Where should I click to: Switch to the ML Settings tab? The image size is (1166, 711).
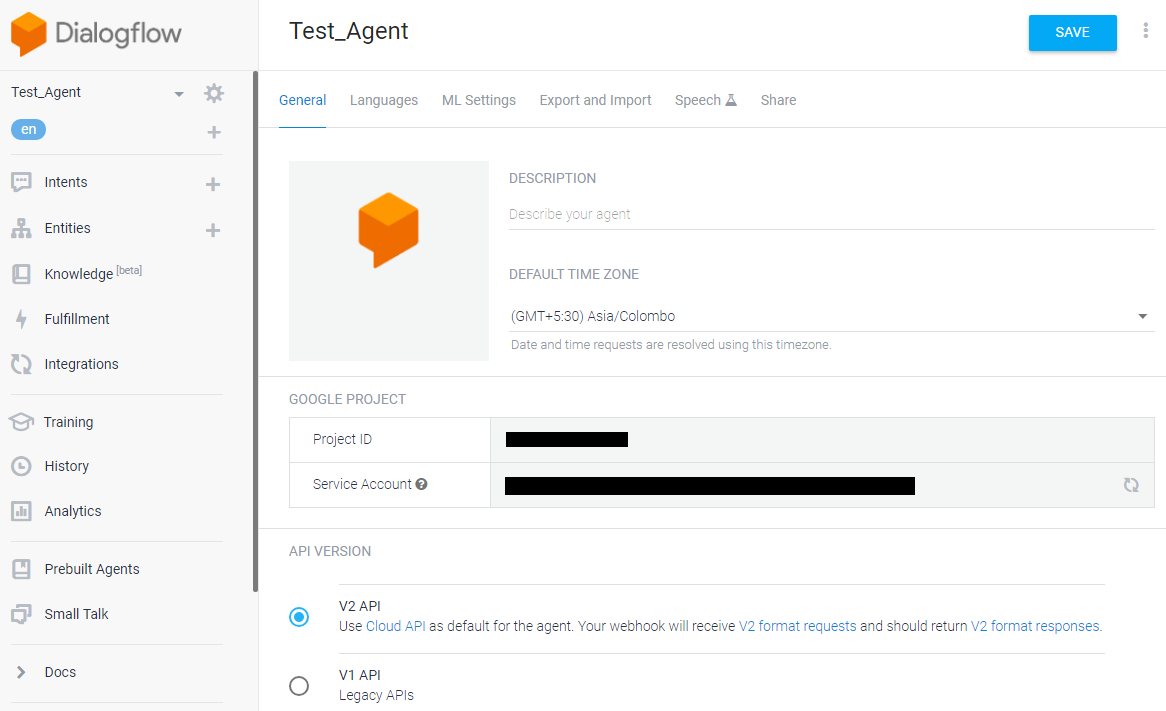point(479,100)
